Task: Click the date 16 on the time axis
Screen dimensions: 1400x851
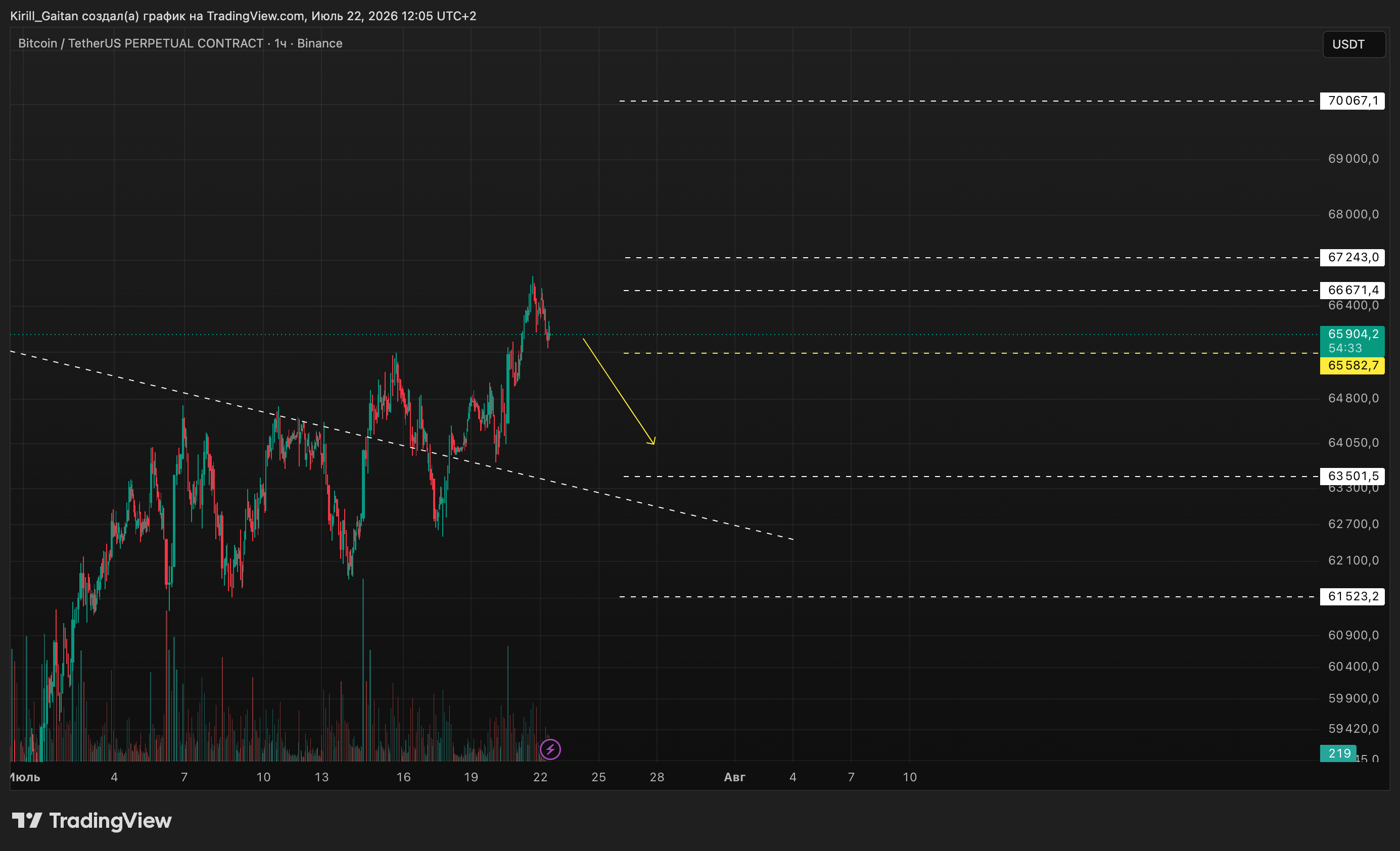Action: tap(403, 777)
